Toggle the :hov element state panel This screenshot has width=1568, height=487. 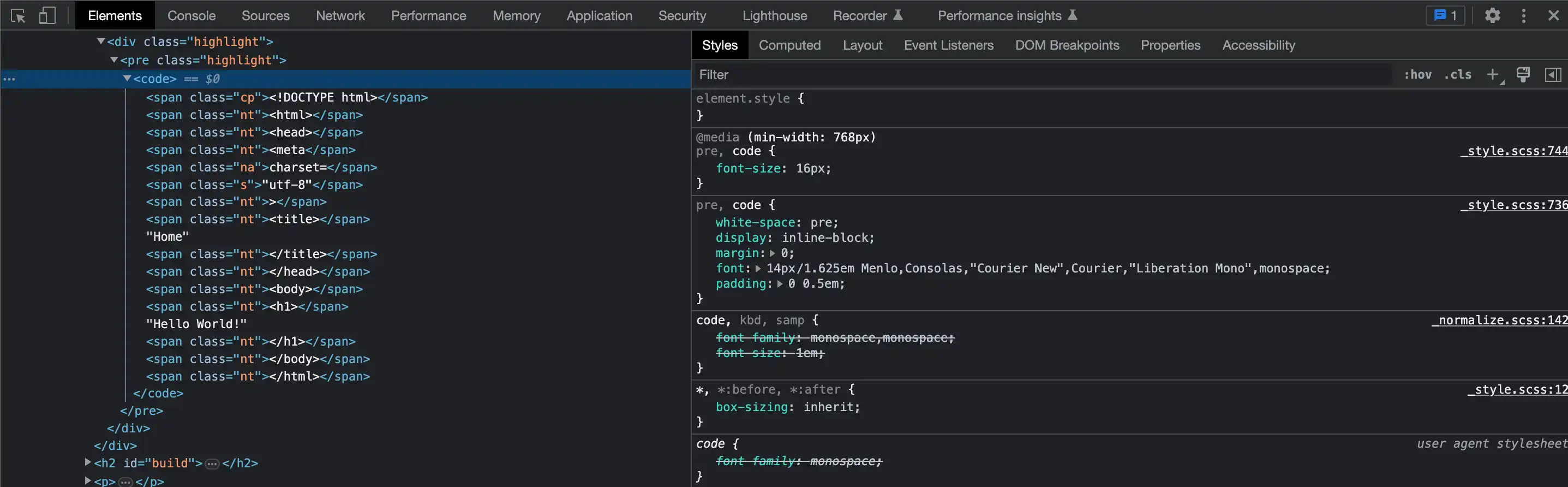point(1417,75)
